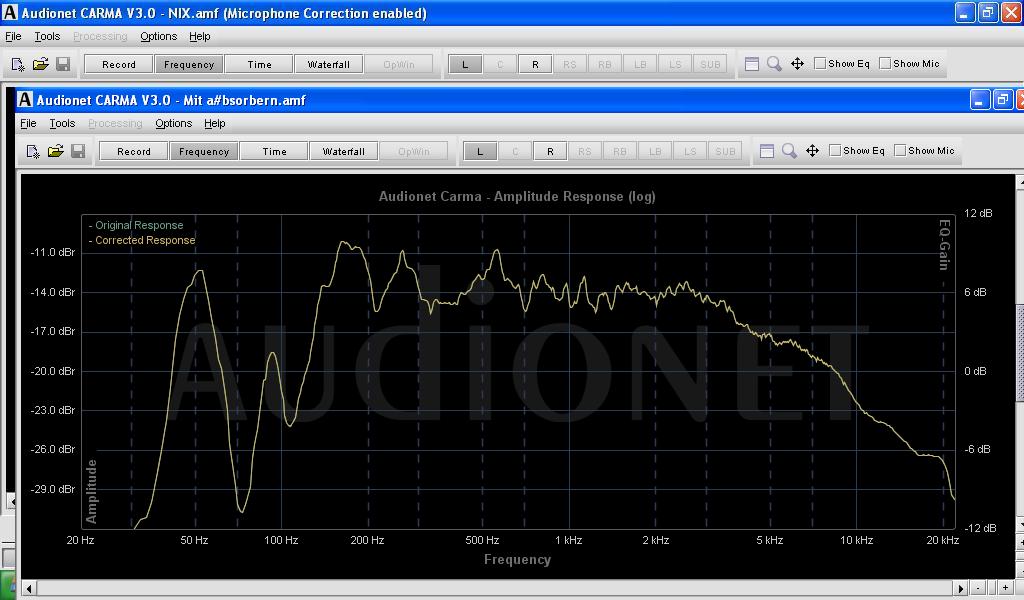Open Options menu in NIX.amf window
The image size is (1024, 600).
point(159,37)
